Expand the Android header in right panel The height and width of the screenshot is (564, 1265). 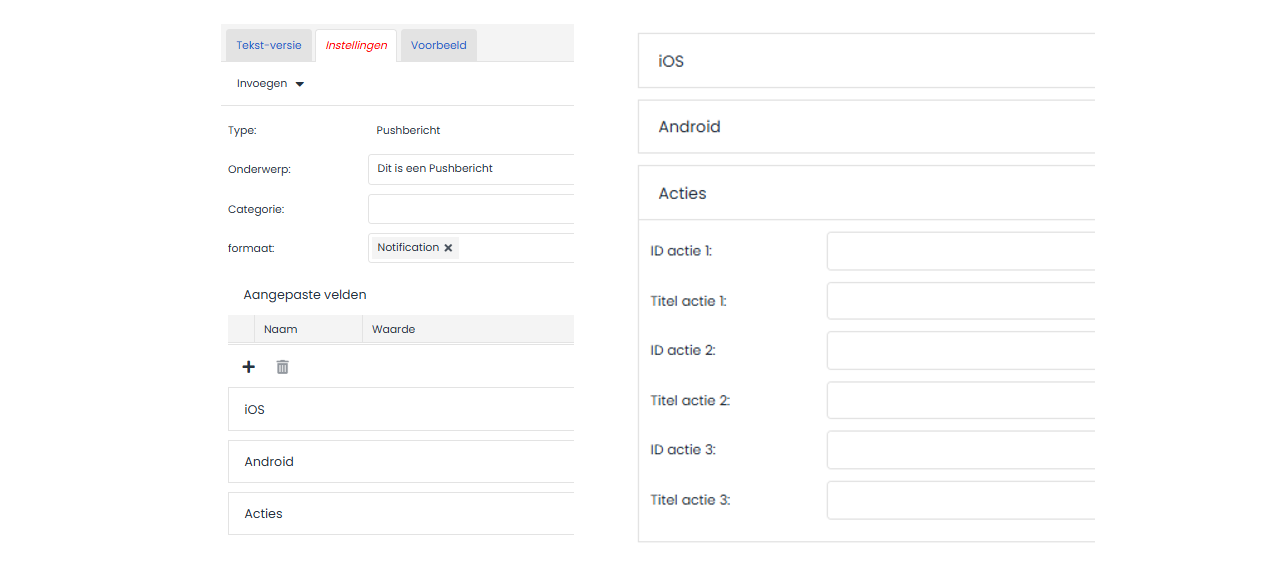click(865, 127)
